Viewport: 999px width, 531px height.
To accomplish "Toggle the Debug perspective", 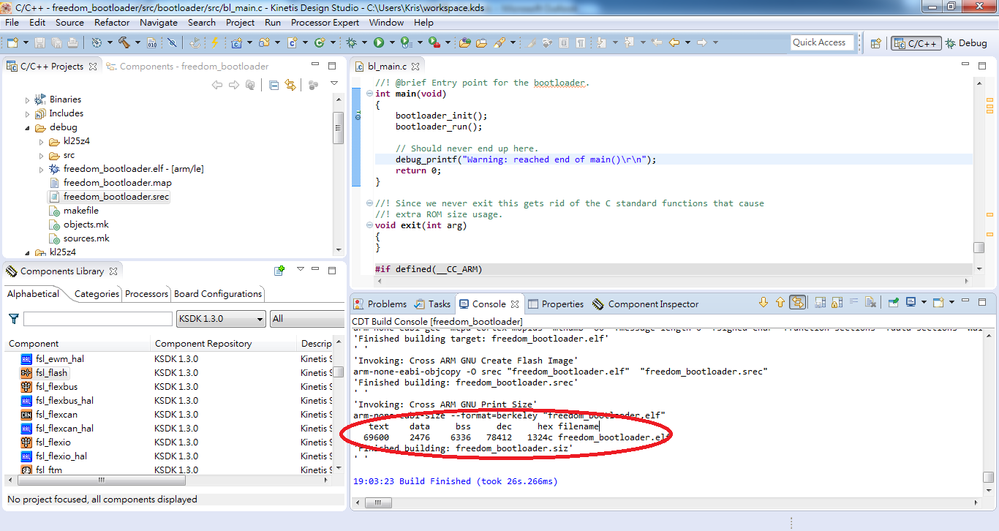I will tap(966, 43).
